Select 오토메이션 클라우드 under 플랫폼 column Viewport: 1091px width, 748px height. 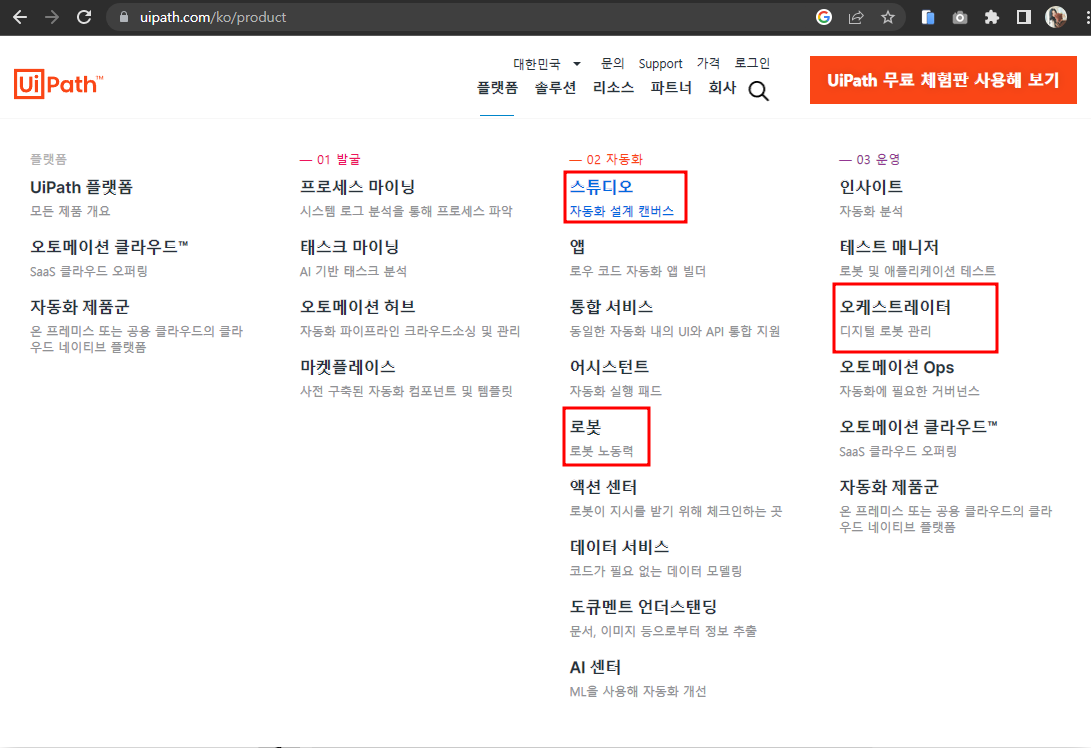109,247
